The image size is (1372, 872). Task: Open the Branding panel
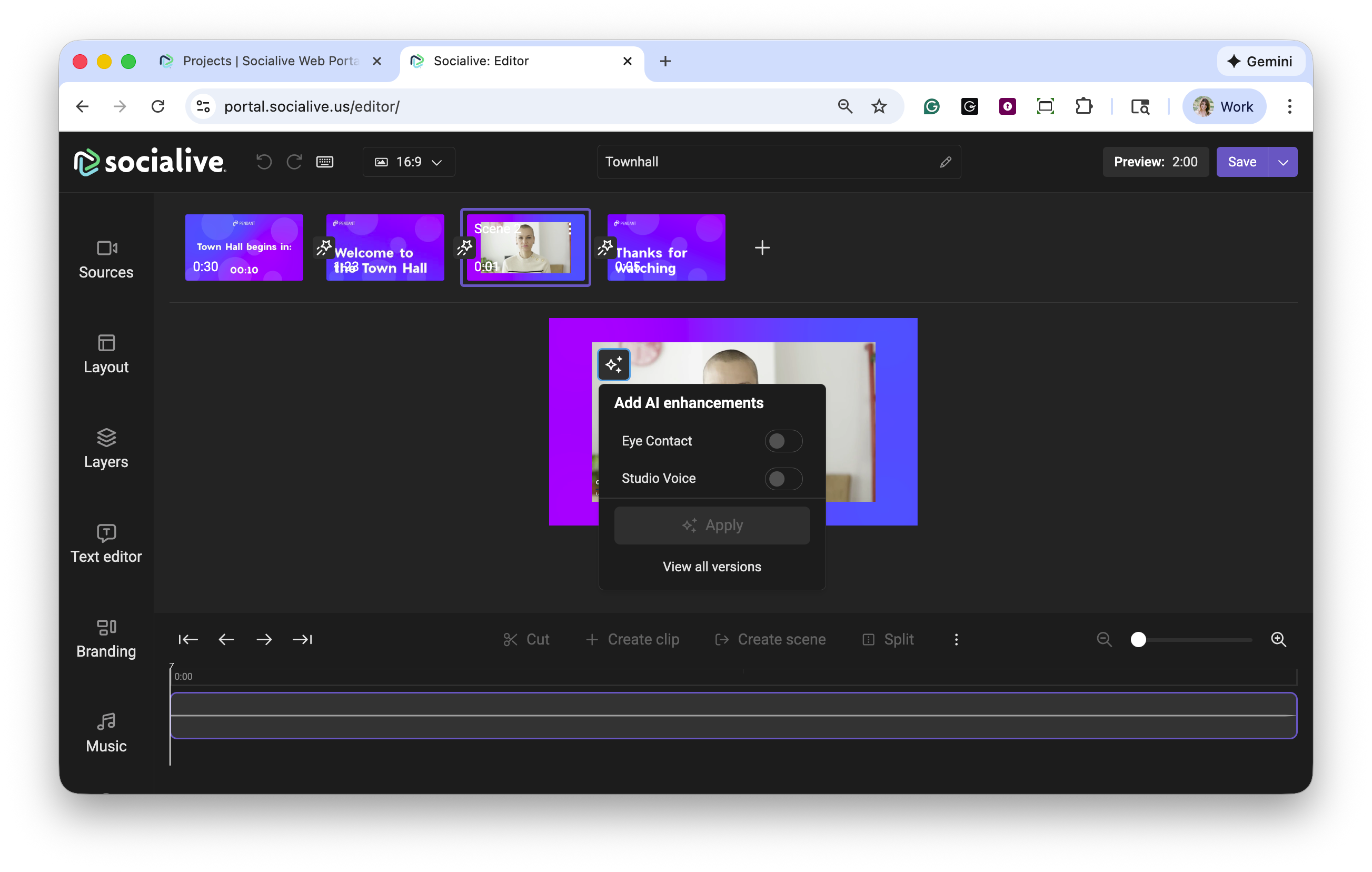[106, 638]
